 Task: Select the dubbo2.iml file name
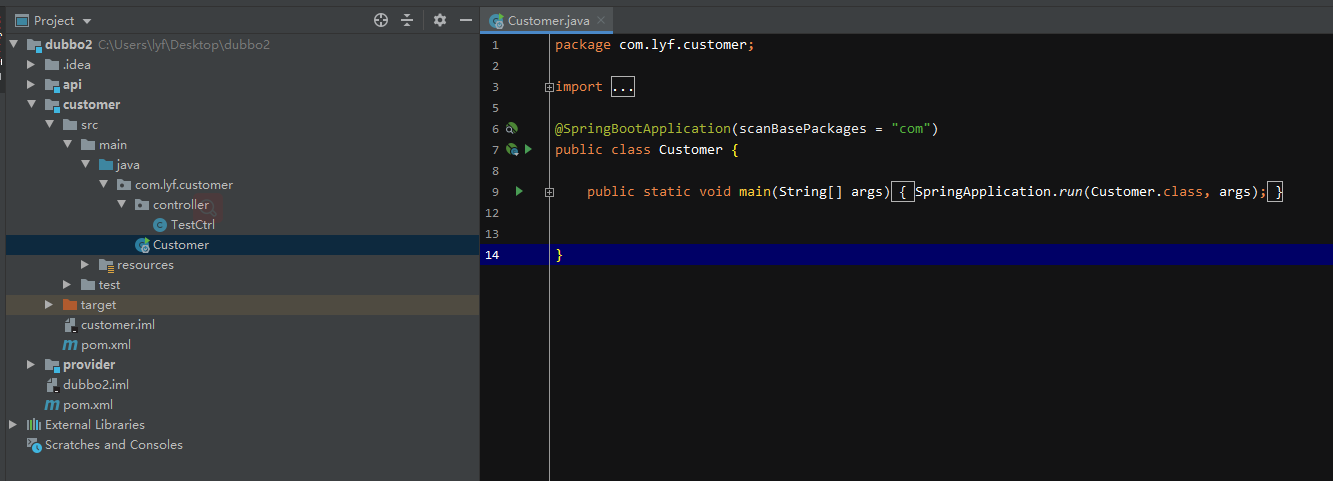[96, 385]
